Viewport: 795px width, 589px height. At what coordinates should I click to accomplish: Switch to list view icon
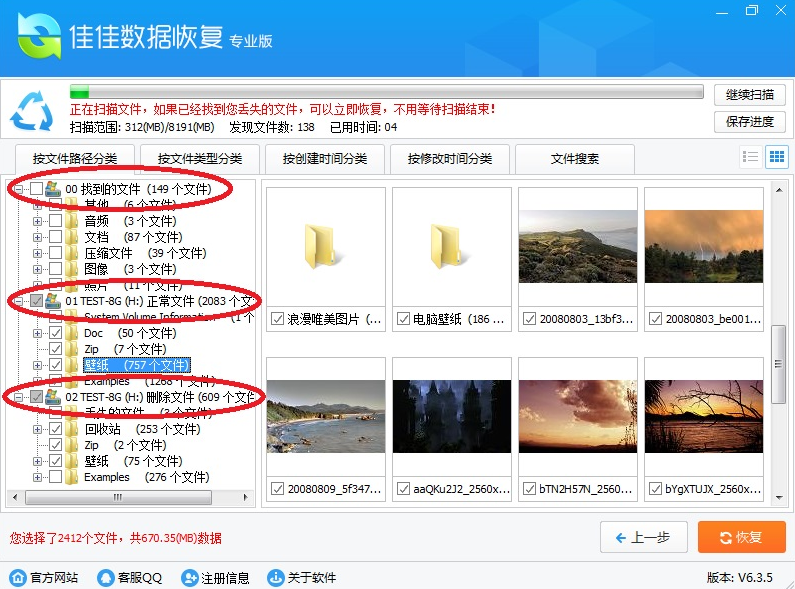(x=750, y=157)
